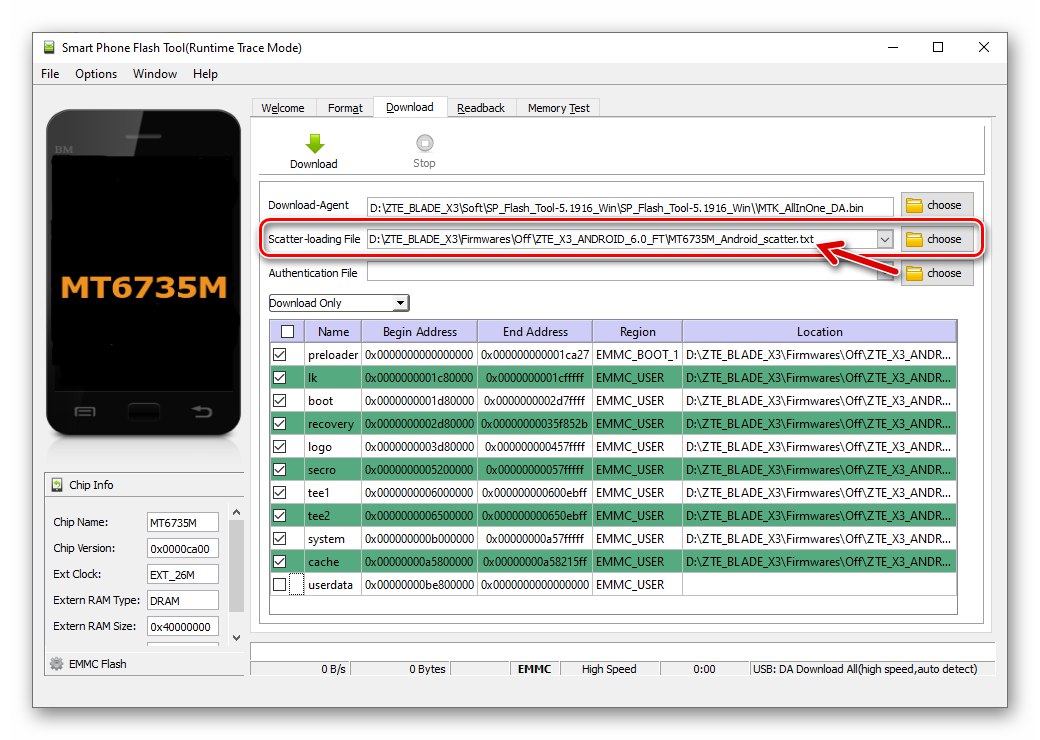This screenshot has height=740, width=1040.
Task: Click the Chip Info panel icon
Action: [57, 485]
